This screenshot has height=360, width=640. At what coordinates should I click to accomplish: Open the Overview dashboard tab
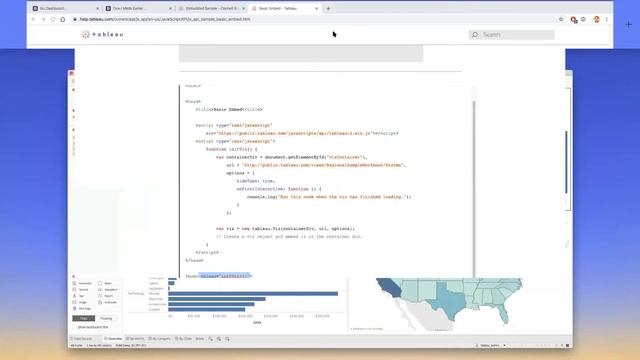click(113, 339)
